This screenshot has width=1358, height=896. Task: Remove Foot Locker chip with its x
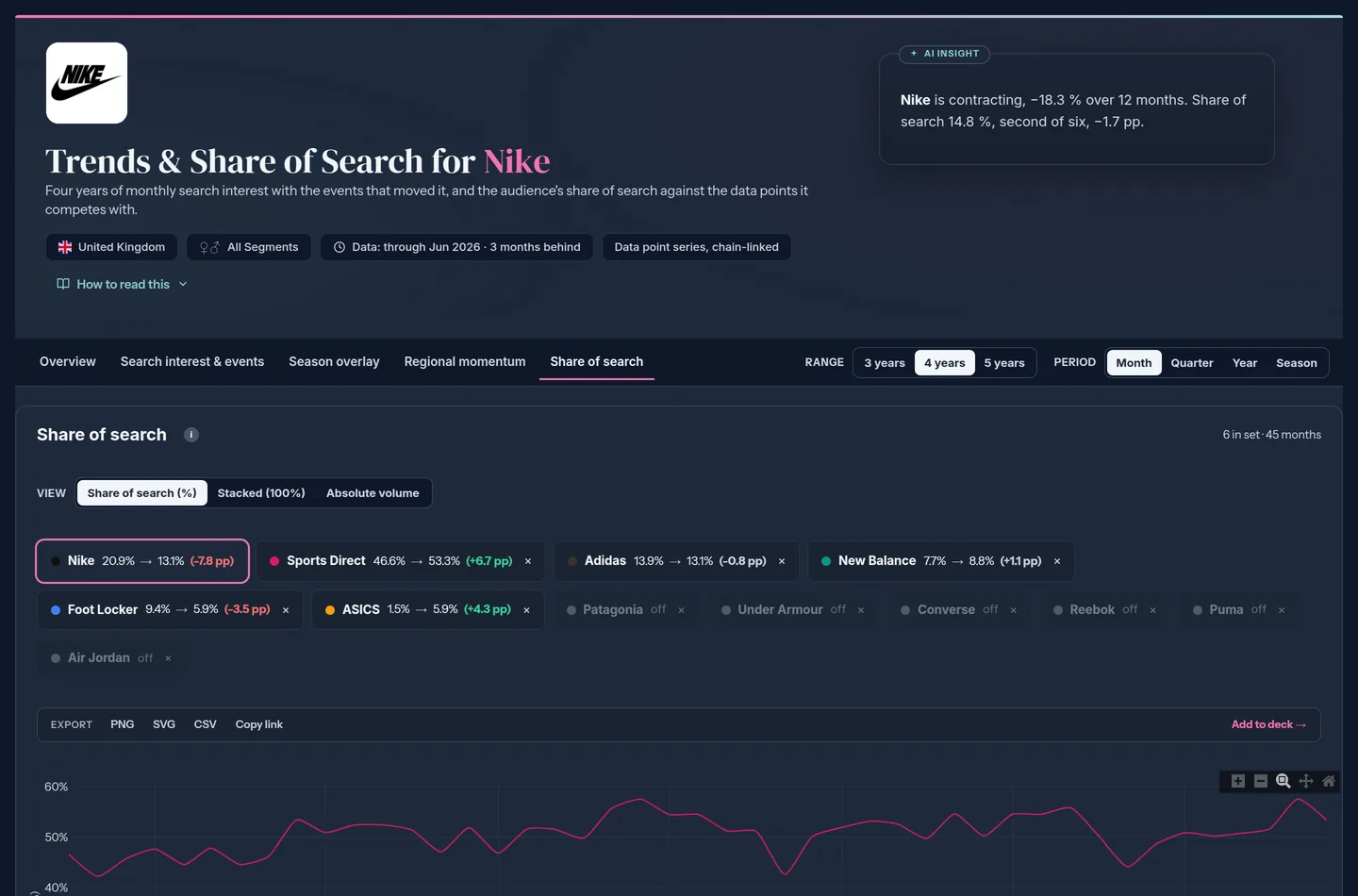coord(286,610)
